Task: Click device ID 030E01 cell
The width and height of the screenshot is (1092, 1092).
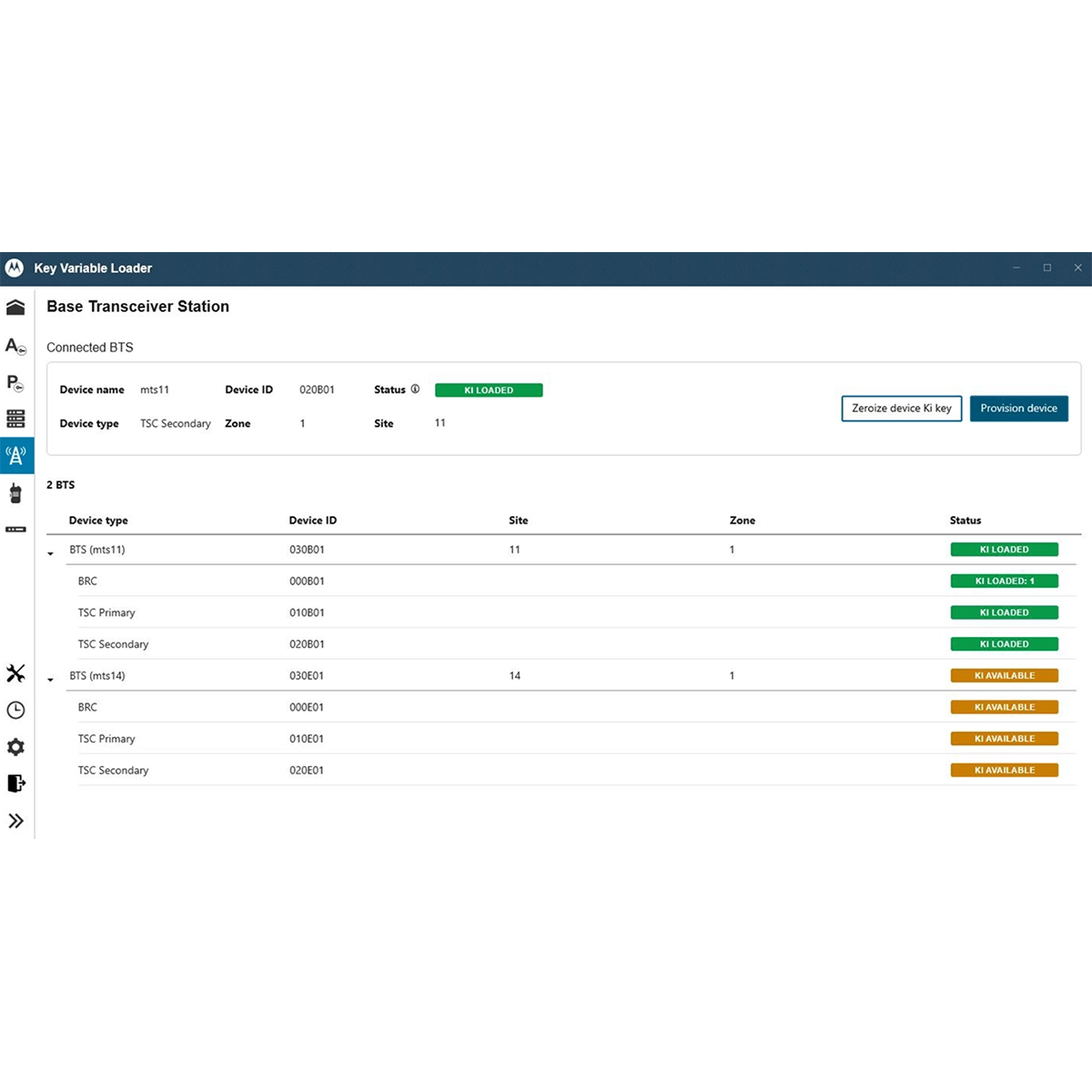Action: (x=307, y=676)
